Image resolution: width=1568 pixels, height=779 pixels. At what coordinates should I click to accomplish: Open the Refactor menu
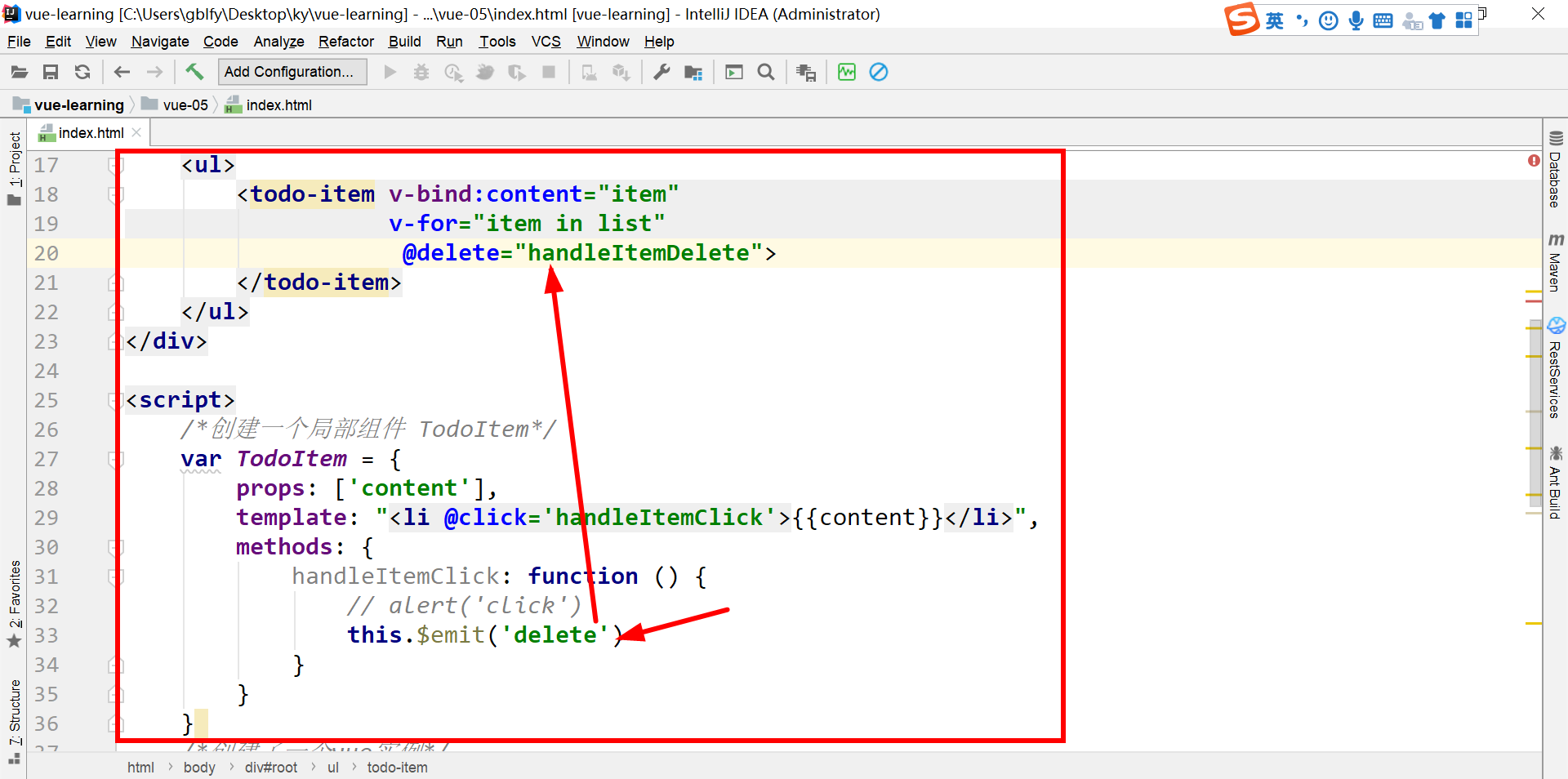pos(346,42)
